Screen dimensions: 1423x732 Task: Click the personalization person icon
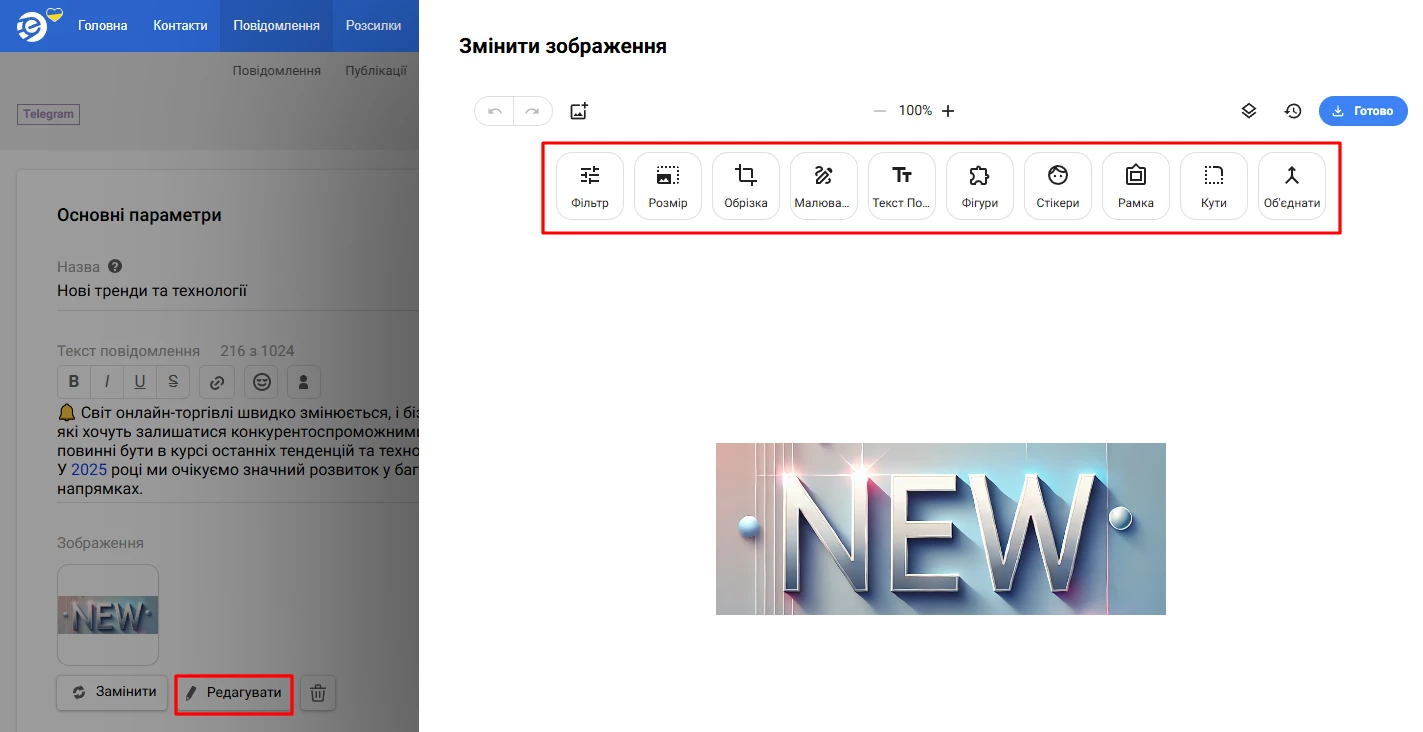pyautogui.click(x=304, y=381)
